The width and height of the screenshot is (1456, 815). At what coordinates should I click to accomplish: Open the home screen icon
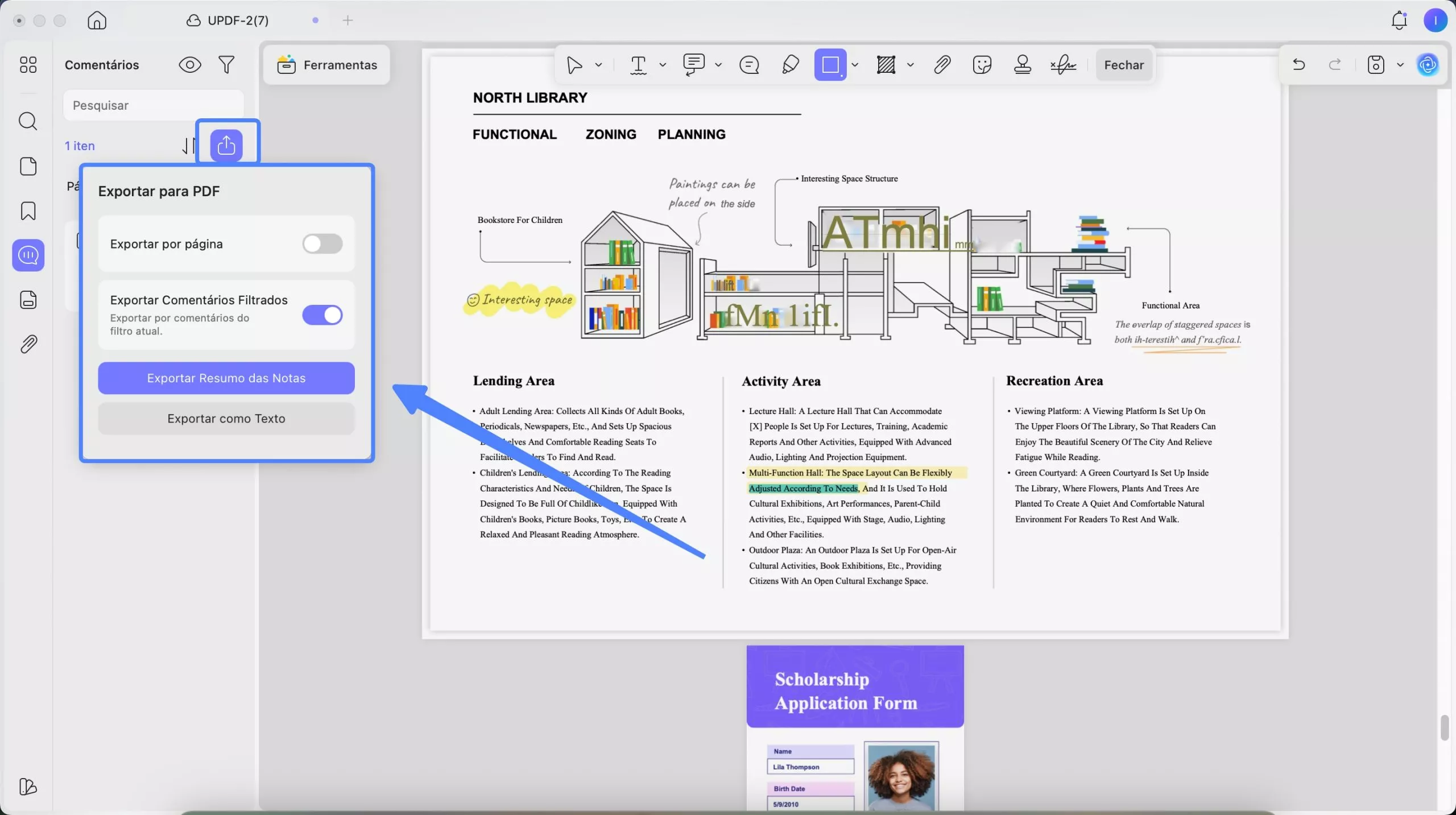(97, 20)
